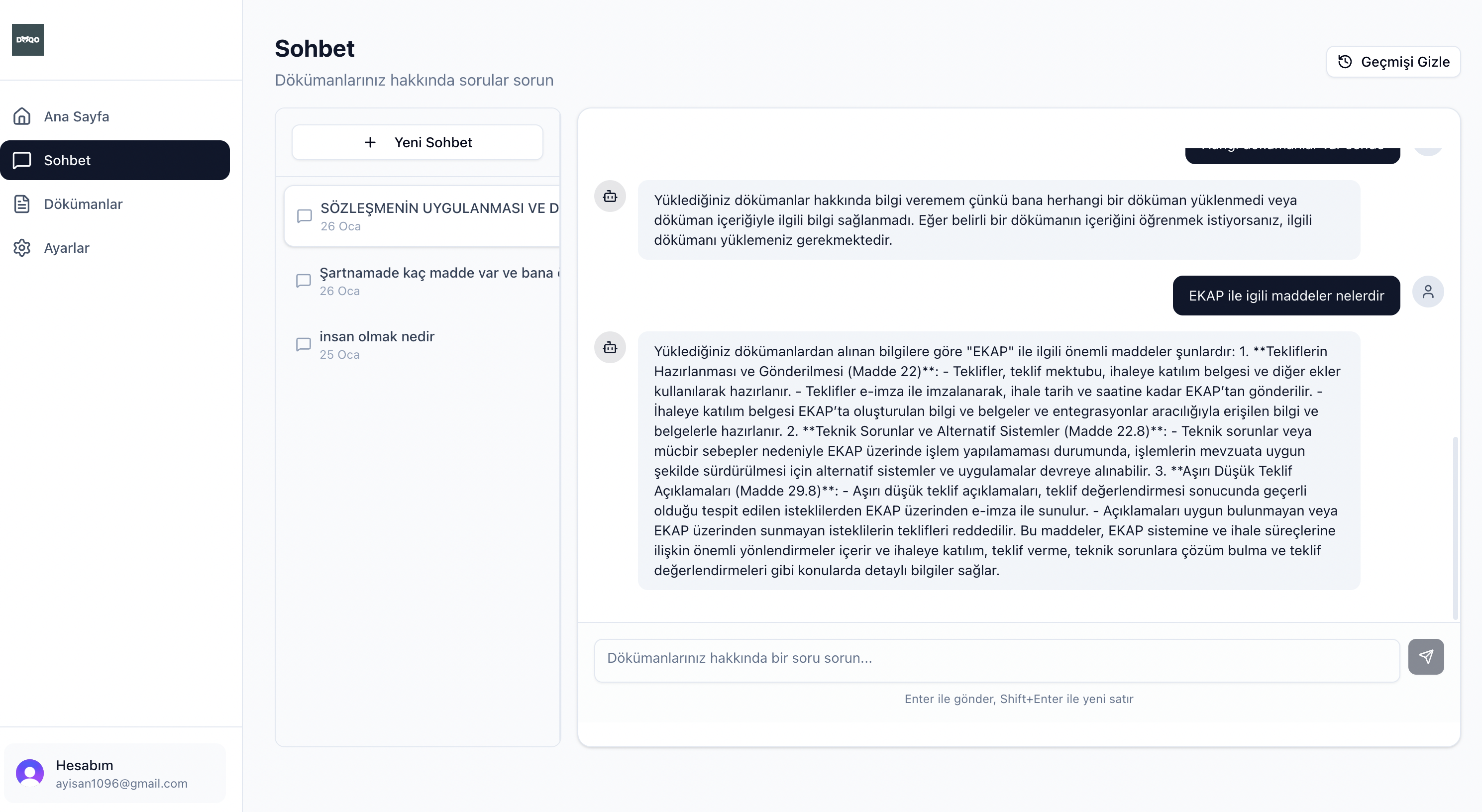
Task: Click the chat icon next to insan olmak nedir
Action: (304, 344)
